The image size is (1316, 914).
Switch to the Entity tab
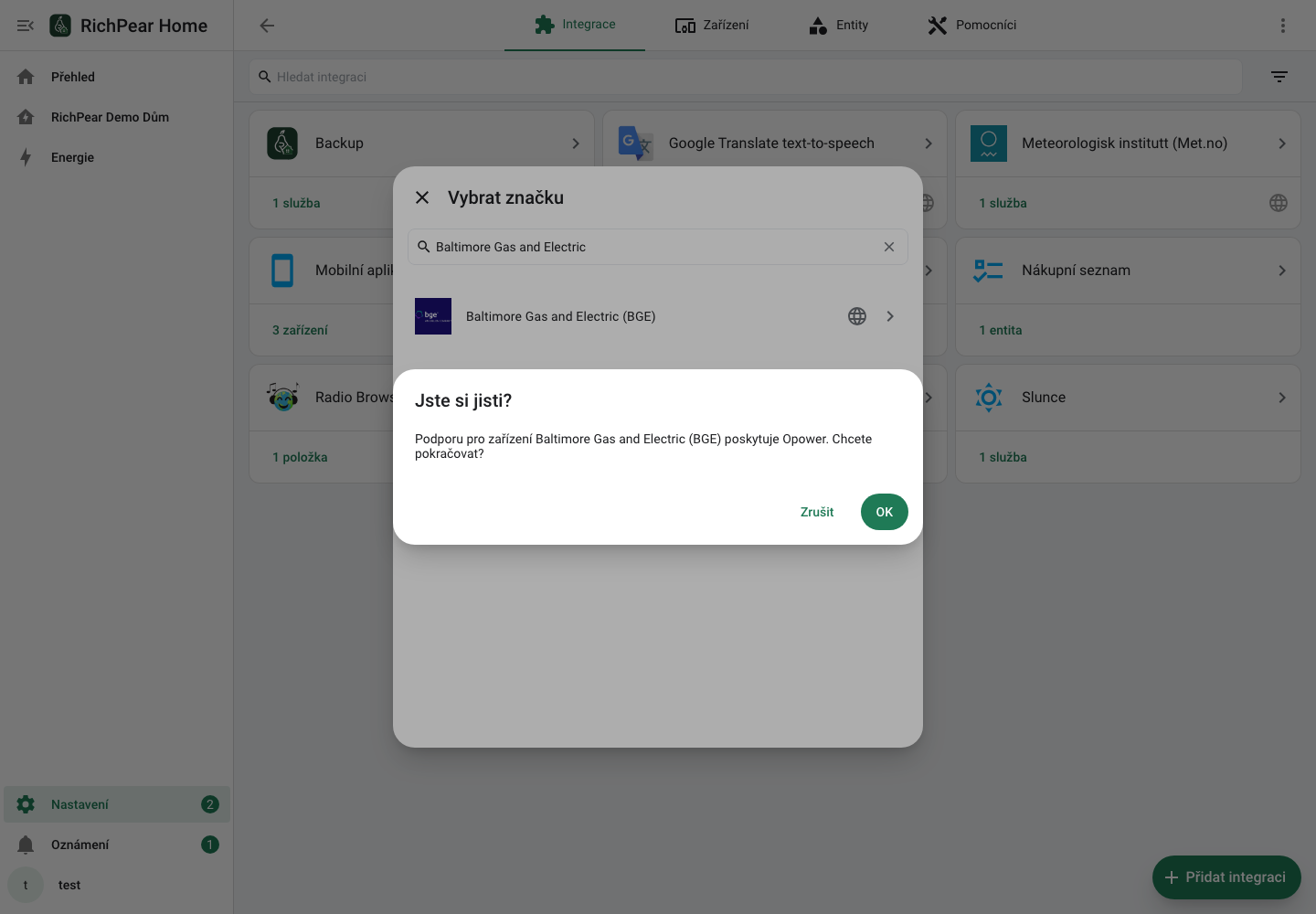838,25
